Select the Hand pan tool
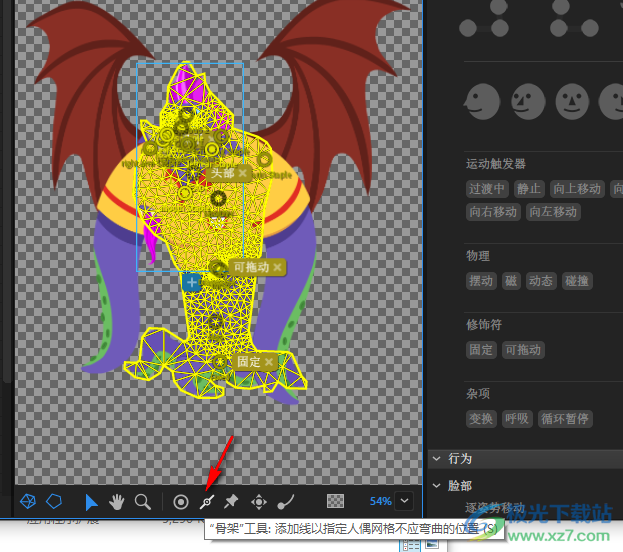This screenshot has width=623, height=552. (116, 502)
